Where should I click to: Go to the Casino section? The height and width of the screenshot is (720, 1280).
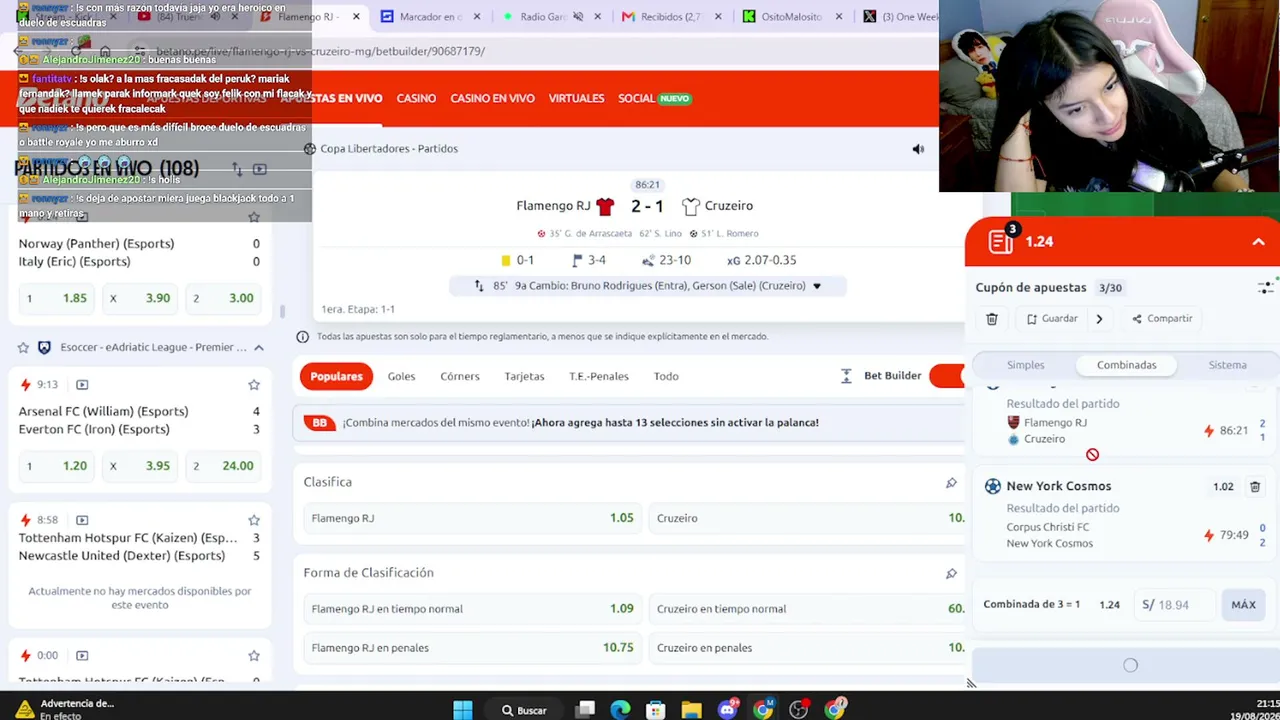coord(416,99)
